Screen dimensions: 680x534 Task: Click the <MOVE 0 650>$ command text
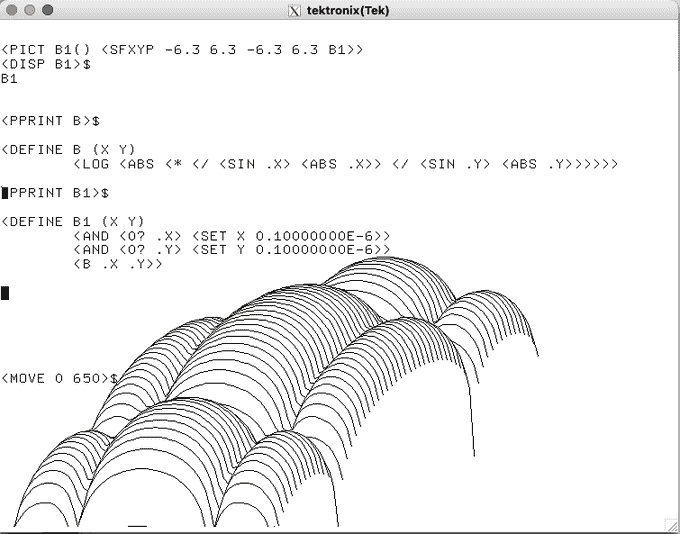point(59,379)
